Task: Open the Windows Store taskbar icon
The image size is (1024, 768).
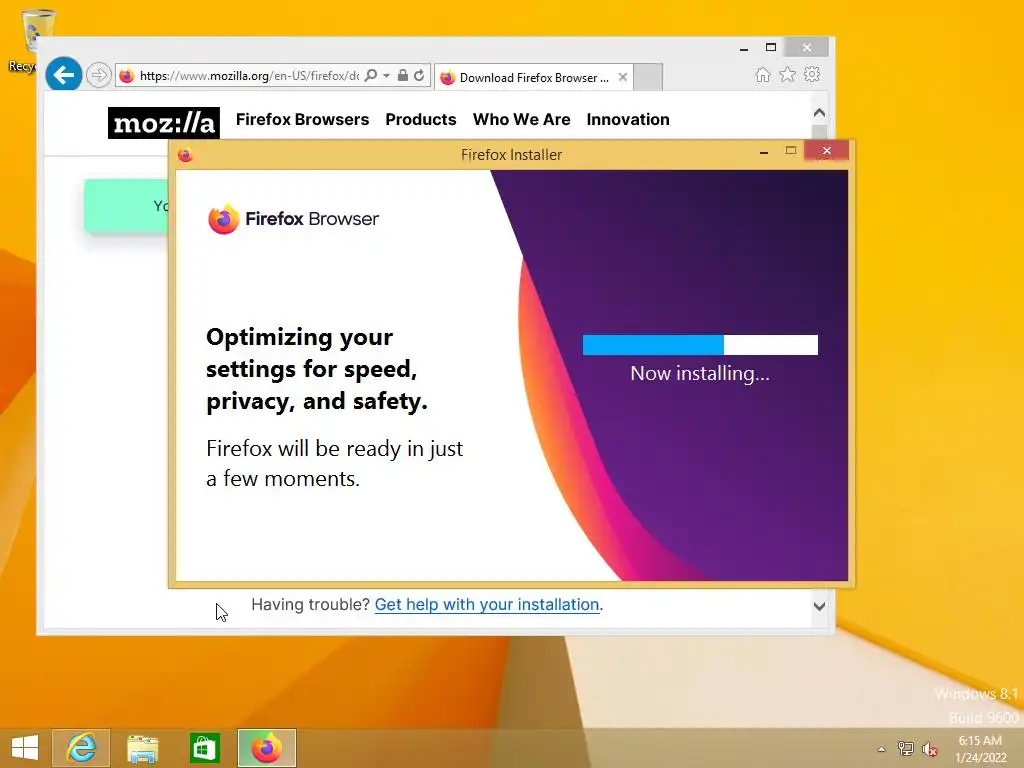Action: [x=204, y=748]
